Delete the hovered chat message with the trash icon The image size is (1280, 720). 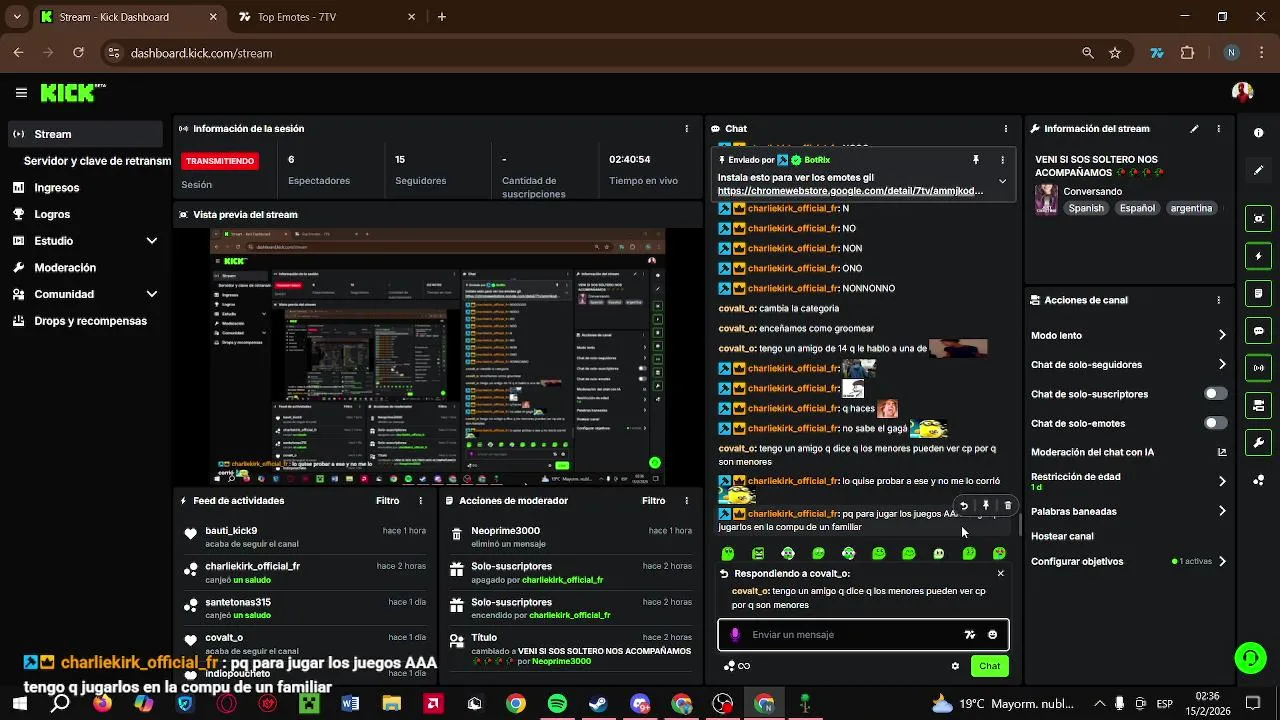(1007, 506)
